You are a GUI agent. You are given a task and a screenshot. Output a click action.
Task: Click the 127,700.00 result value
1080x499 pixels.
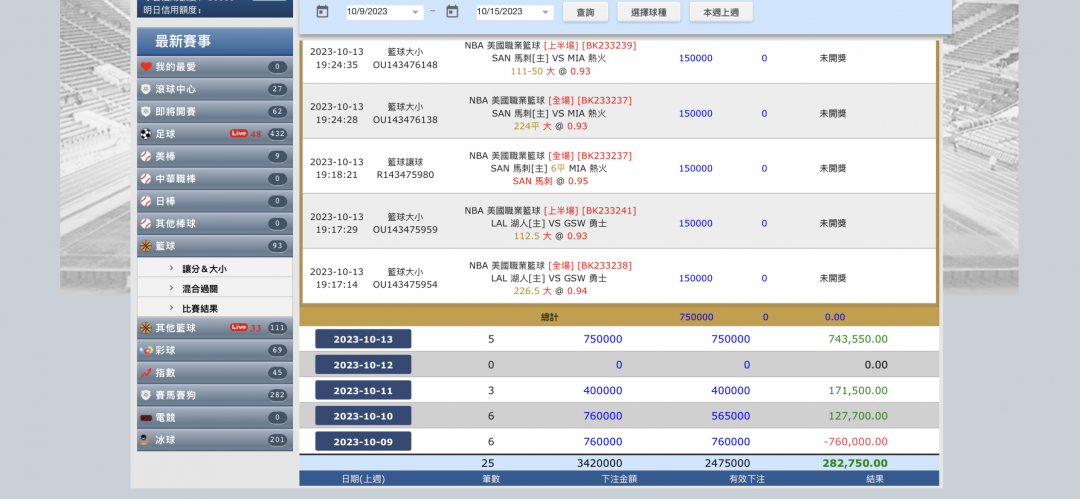(858, 416)
